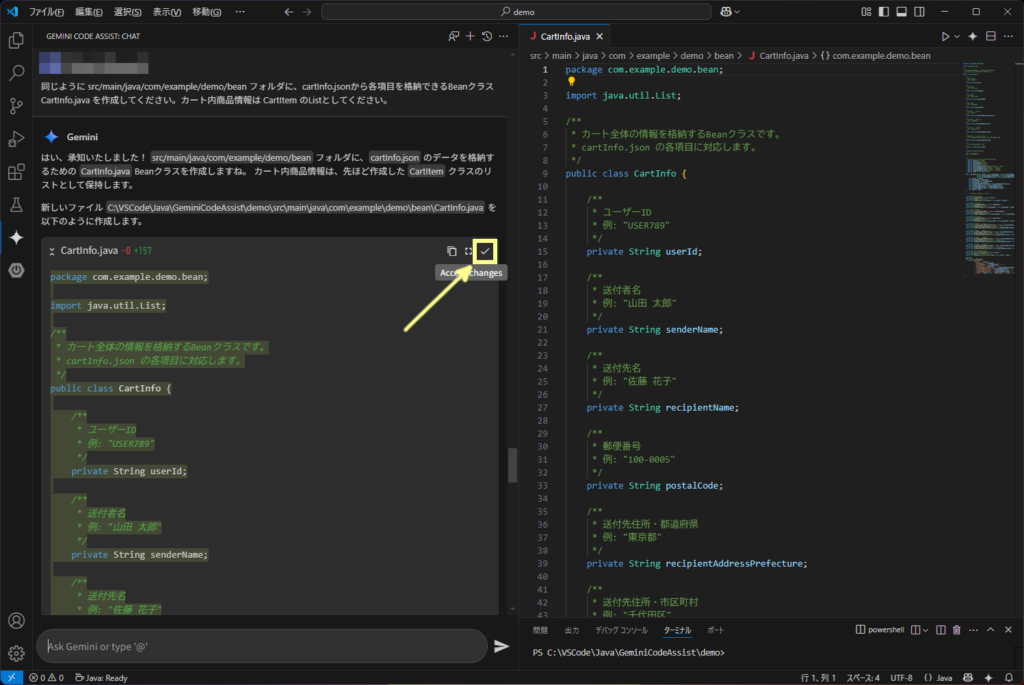This screenshot has height=685, width=1024.
Task: Click the chat panel vertical scrollbar thumb
Action: pyautogui.click(x=513, y=464)
